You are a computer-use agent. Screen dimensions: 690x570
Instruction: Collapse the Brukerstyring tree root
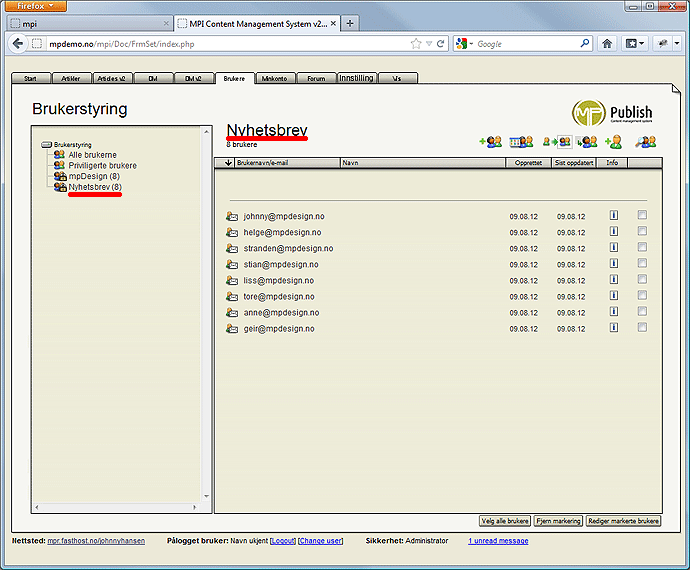pos(46,144)
